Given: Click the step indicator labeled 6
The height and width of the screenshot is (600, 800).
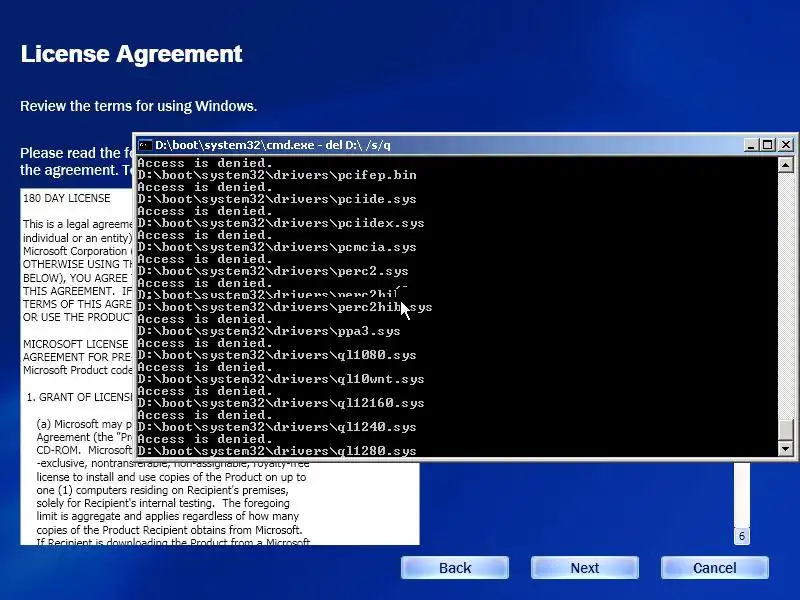Looking at the screenshot, I should pos(742,536).
